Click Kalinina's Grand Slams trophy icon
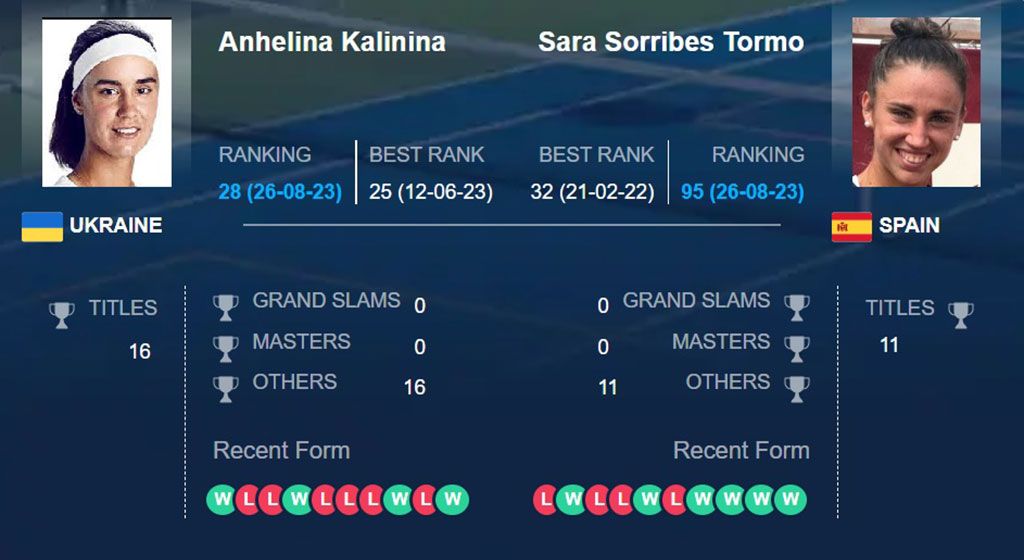1024x560 pixels. [225, 307]
